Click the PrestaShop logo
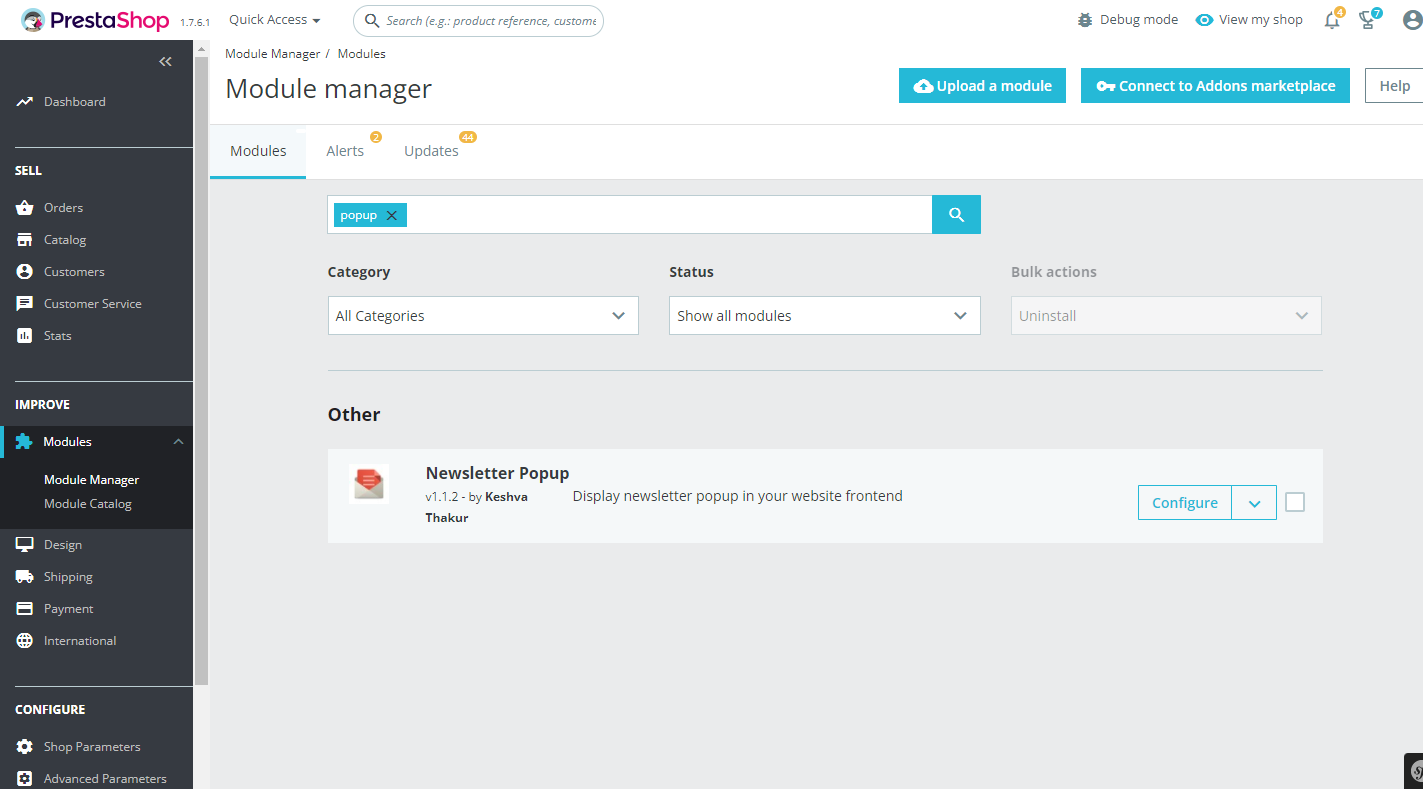Image resolution: width=1423 pixels, height=789 pixels. [x=95, y=20]
